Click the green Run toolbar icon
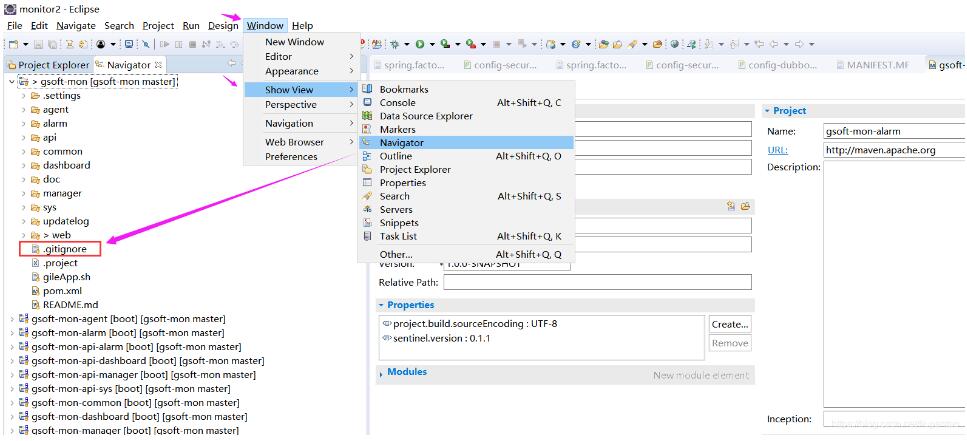Viewport: 967px width, 441px height. (x=419, y=44)
